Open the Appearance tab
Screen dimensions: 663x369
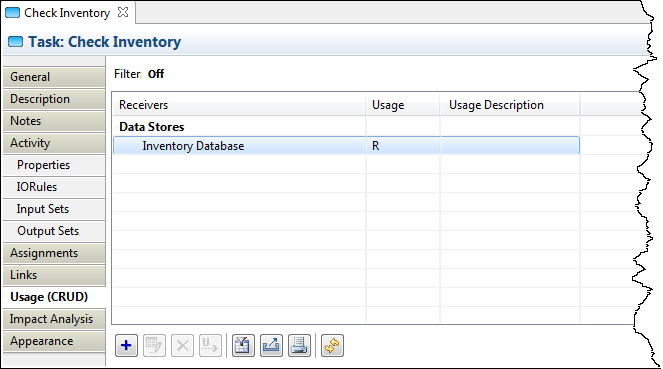(x=54, y=341)
